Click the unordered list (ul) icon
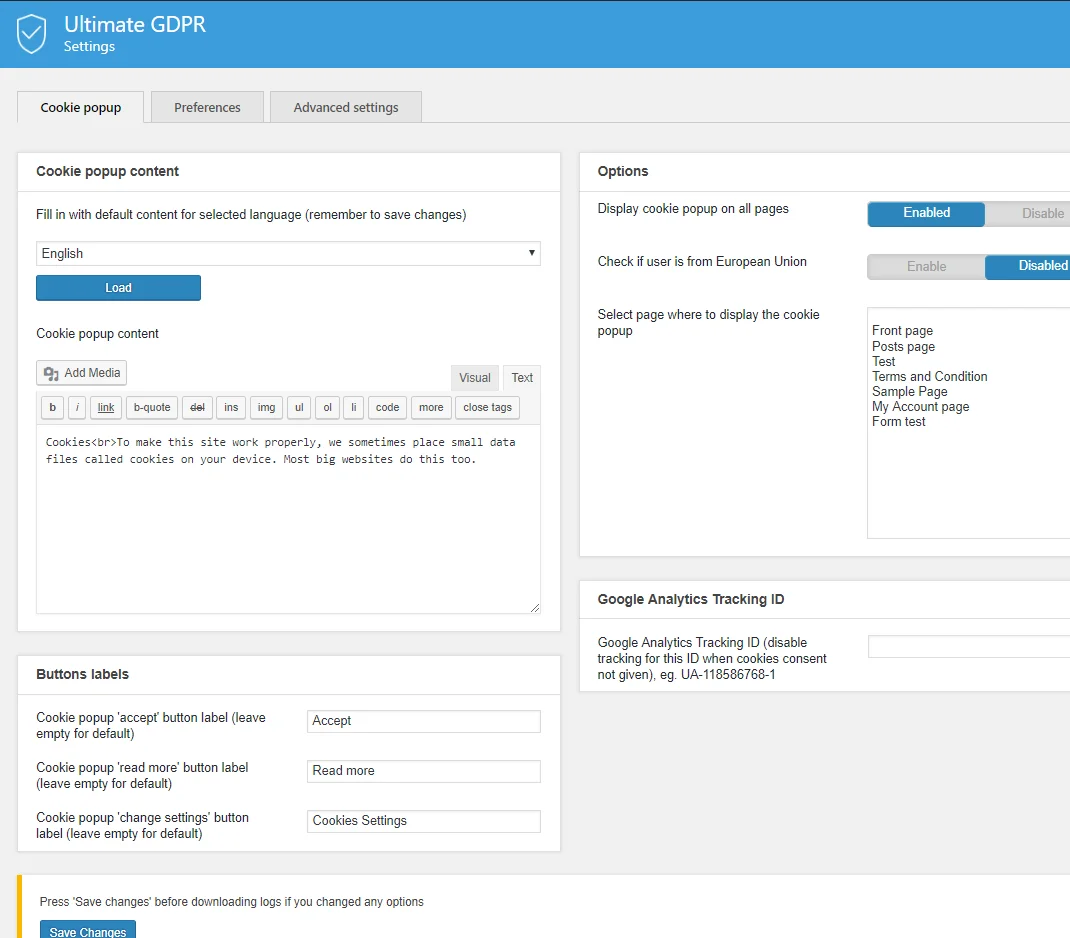This screenshot has height=938, width=1070. click(x=298, y=407)
